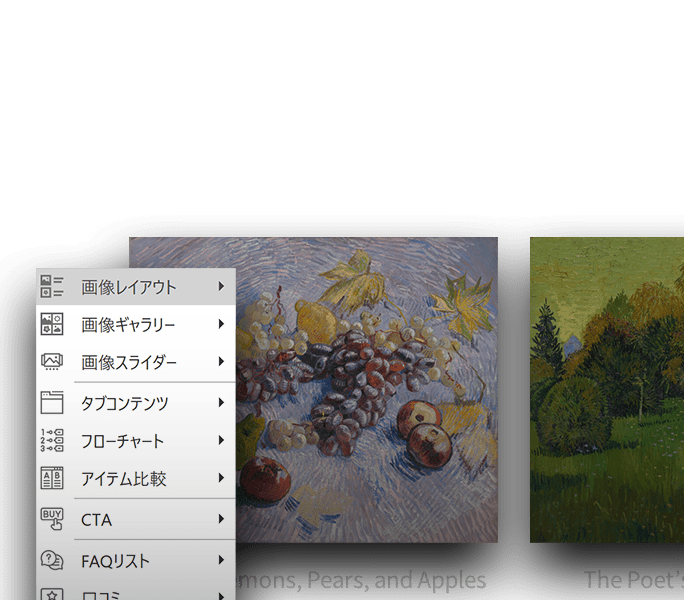
Task: Click the 画像スライダー slider icon
Action: [52, 362]
